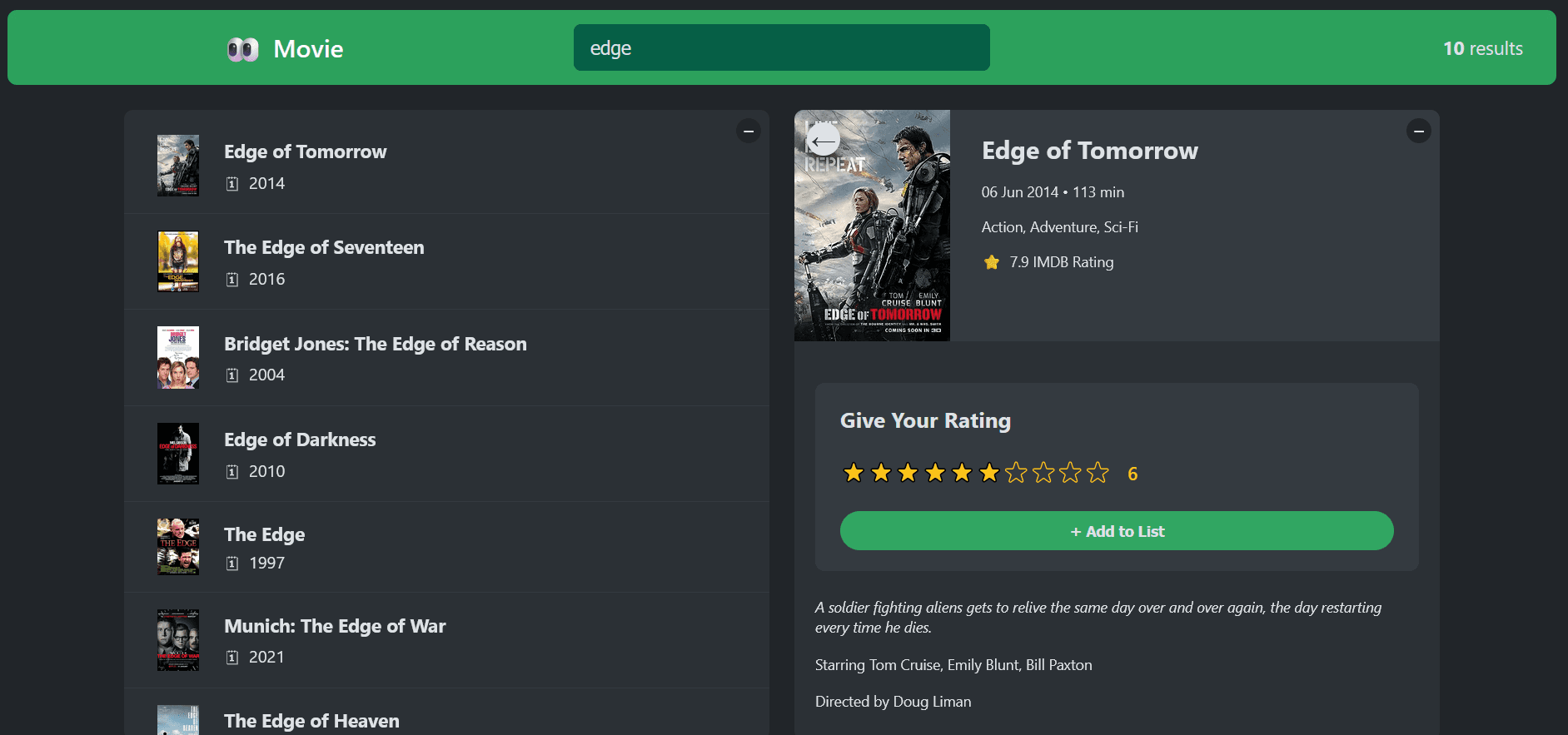Click the soldier fighting aliens plot summary
The width and height of the screenshot is (1568, 735).
(x=1098, y=618)
